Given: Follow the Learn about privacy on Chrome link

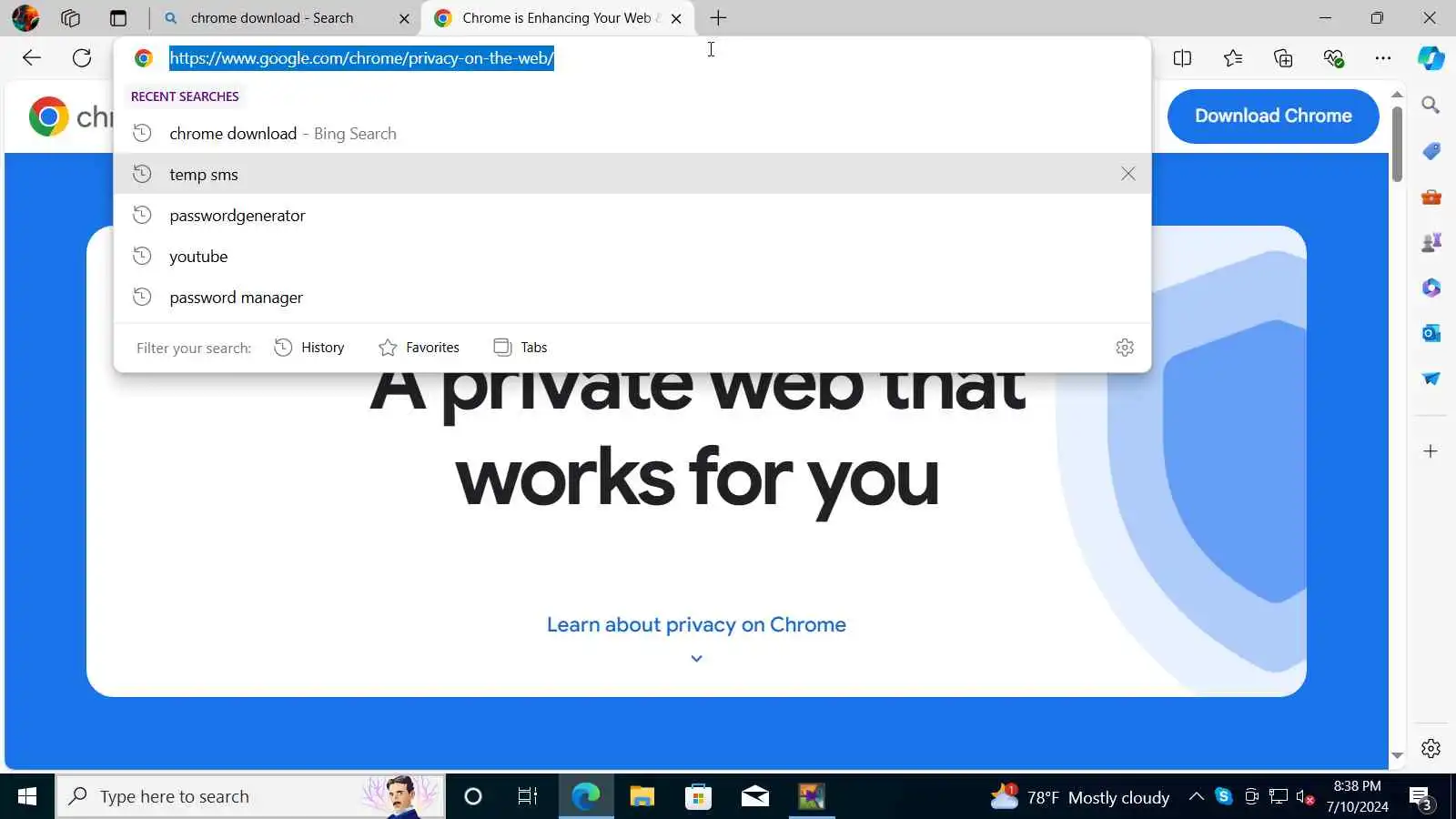Looking at the screenshot, I should coord(696,625).
